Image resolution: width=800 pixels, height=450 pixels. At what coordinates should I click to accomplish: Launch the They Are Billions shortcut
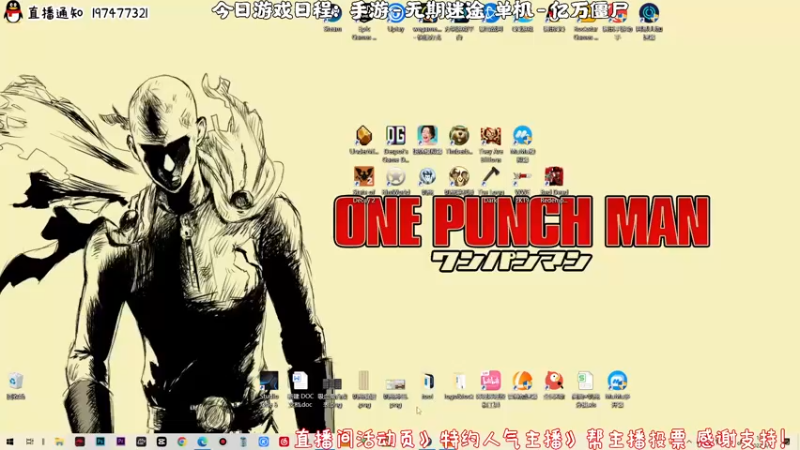[491, 144]
